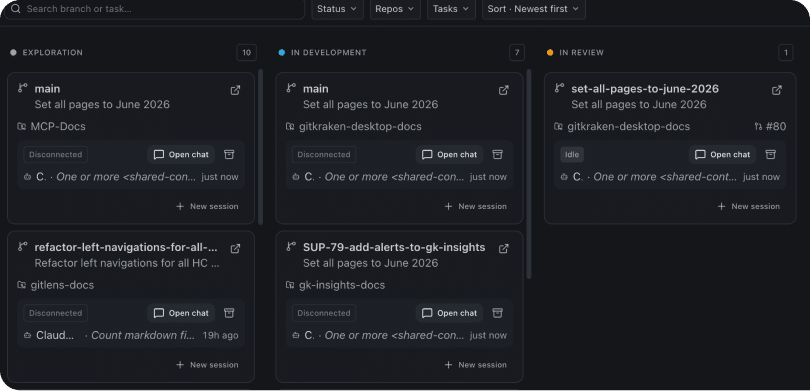
Task: Start New session on gitlens-docs card
Action: [x=207, y=365]
